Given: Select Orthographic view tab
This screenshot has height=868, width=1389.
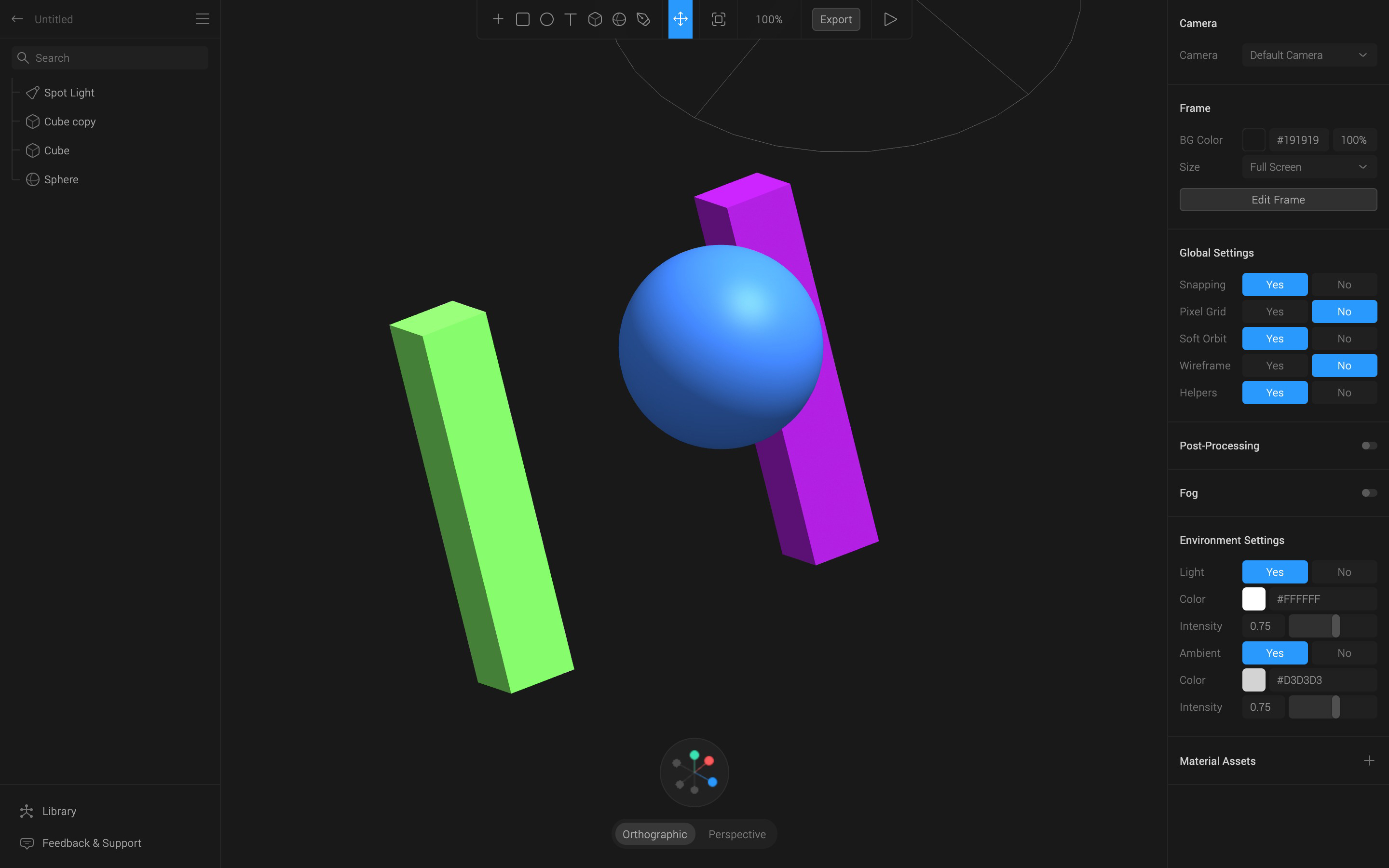Looking at the screenshot, I should click(x=654, y=834).
